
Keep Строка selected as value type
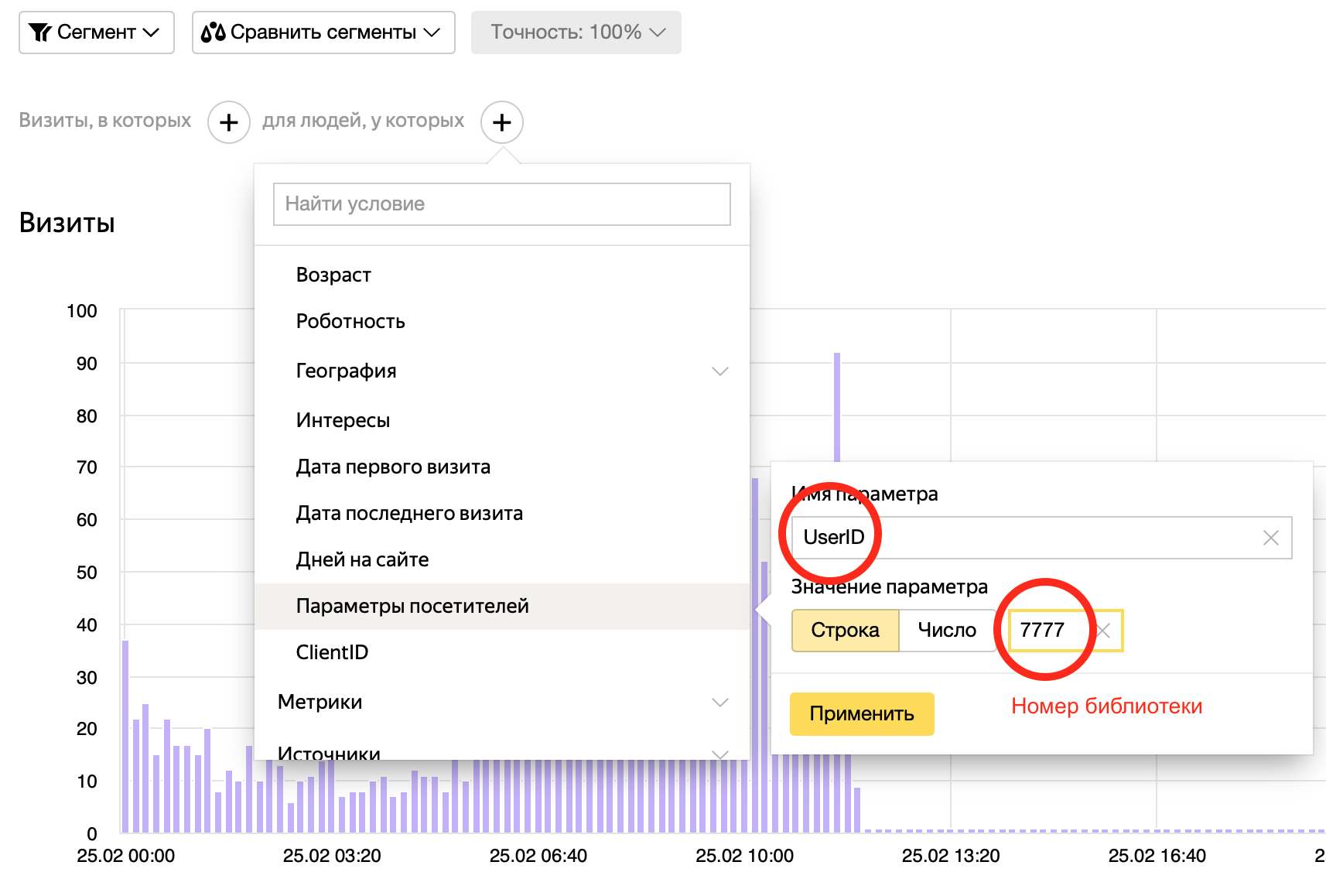(x=845, y=631)
